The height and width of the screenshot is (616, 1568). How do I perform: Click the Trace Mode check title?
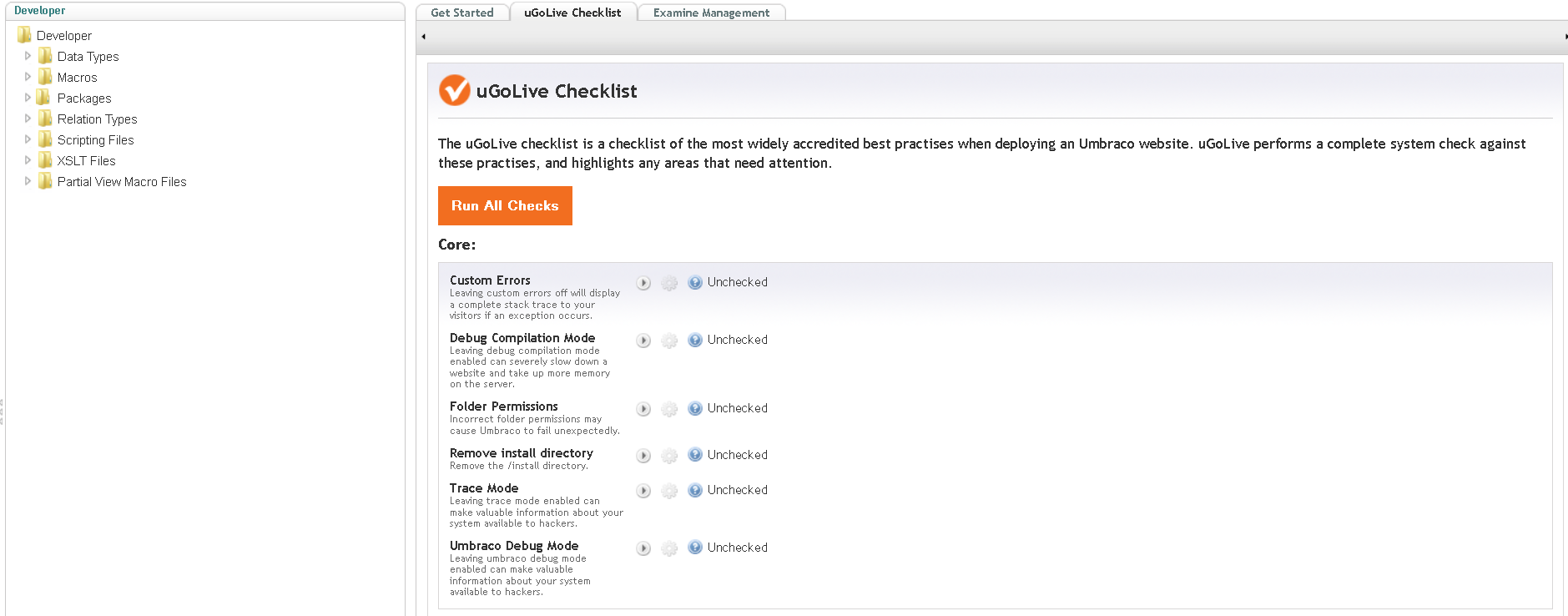(x=484, y=488)
